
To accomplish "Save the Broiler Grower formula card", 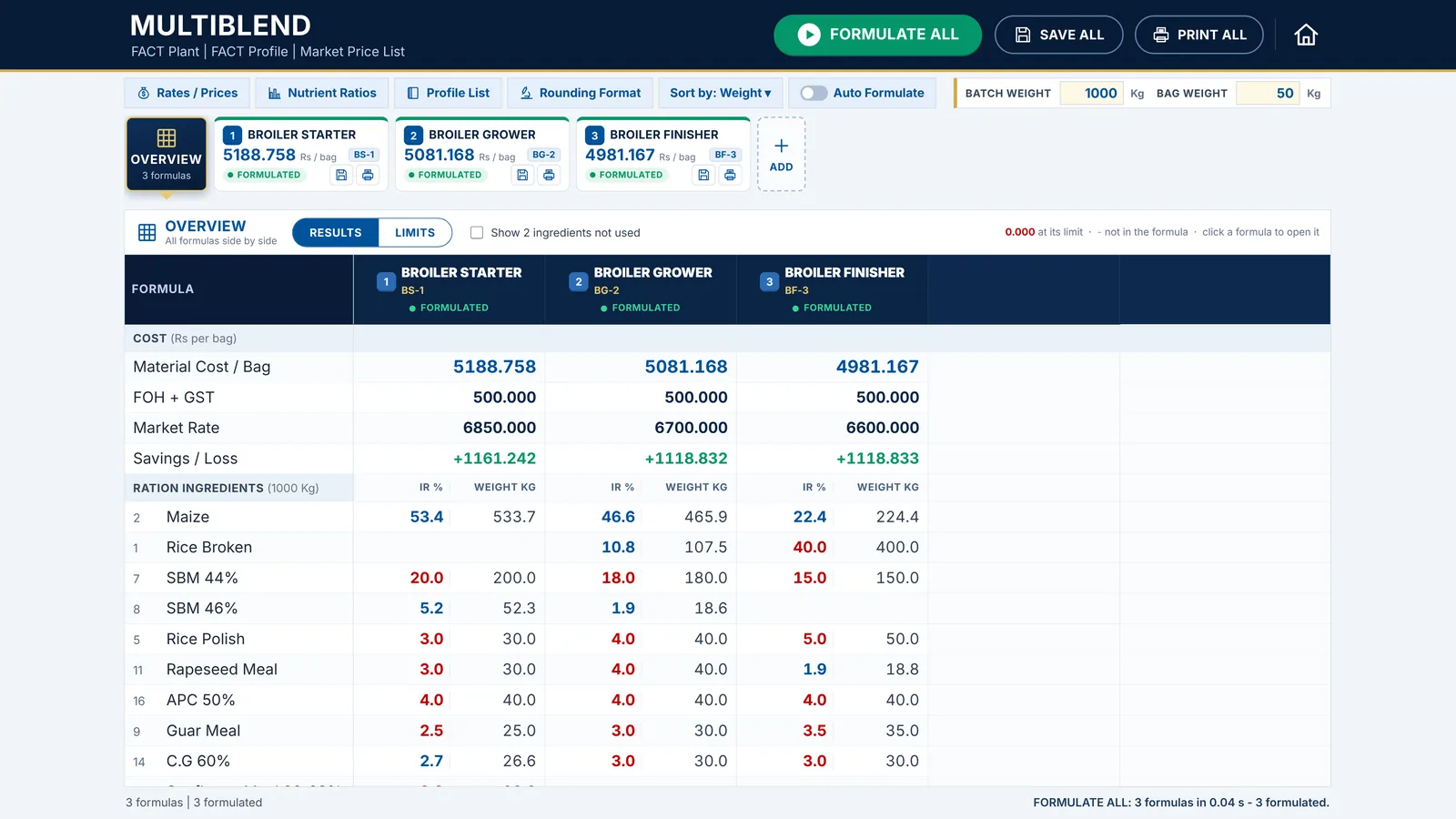I will click(x=522, y=175).
